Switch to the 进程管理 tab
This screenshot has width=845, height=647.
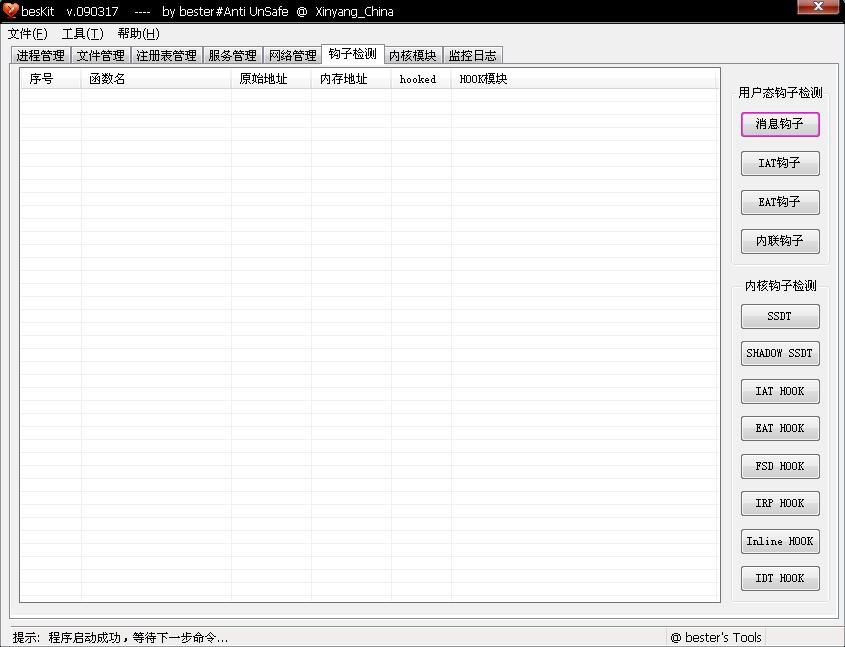(x=40, y=56)
